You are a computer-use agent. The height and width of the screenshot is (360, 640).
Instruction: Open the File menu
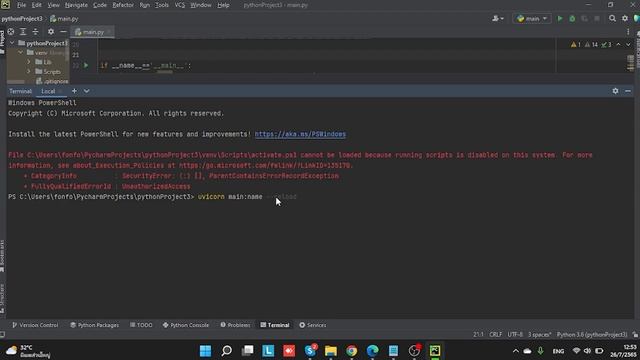pyautogui.click(x=21, y=5)
